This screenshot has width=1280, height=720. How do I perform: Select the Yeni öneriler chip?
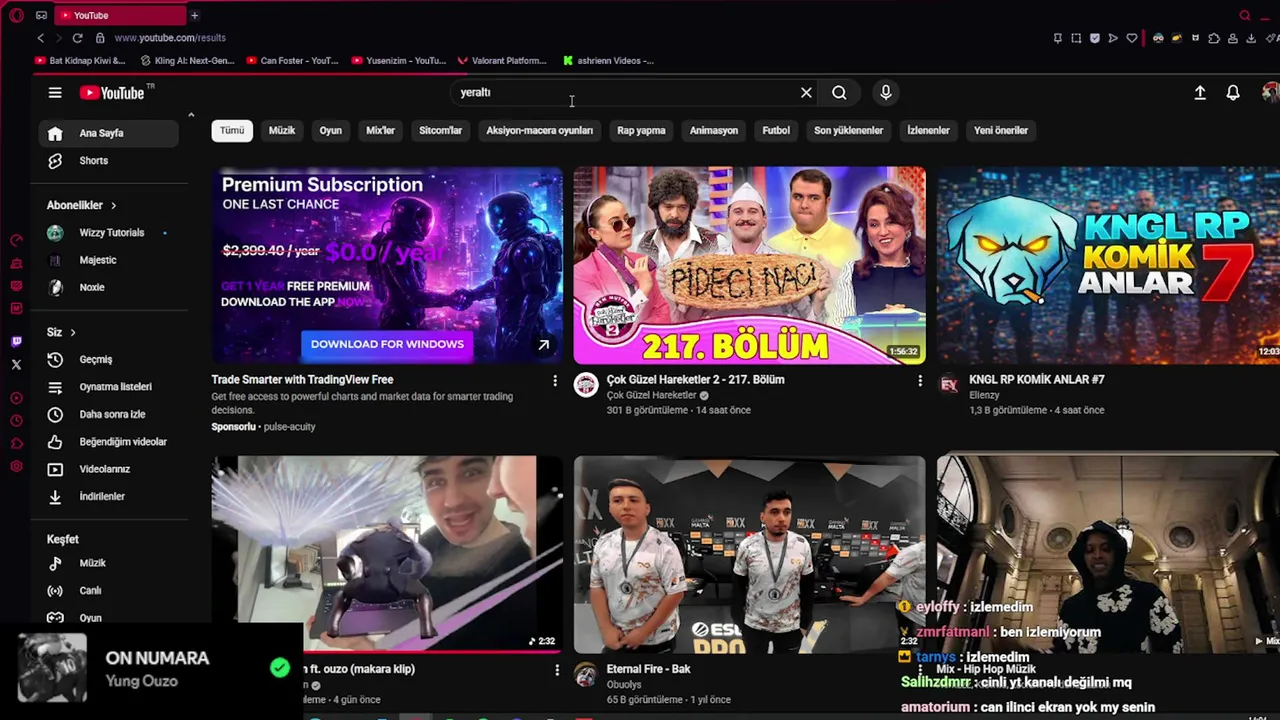tap(1001, 130)
